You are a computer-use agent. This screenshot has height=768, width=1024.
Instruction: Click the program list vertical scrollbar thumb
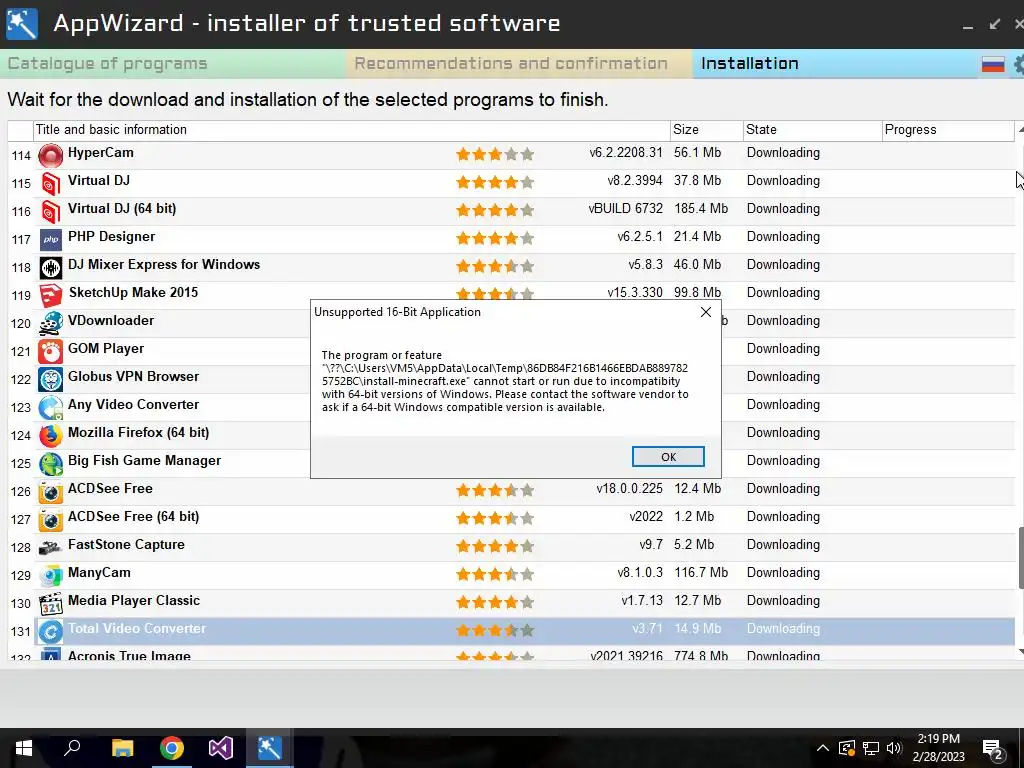point(1021,558)
